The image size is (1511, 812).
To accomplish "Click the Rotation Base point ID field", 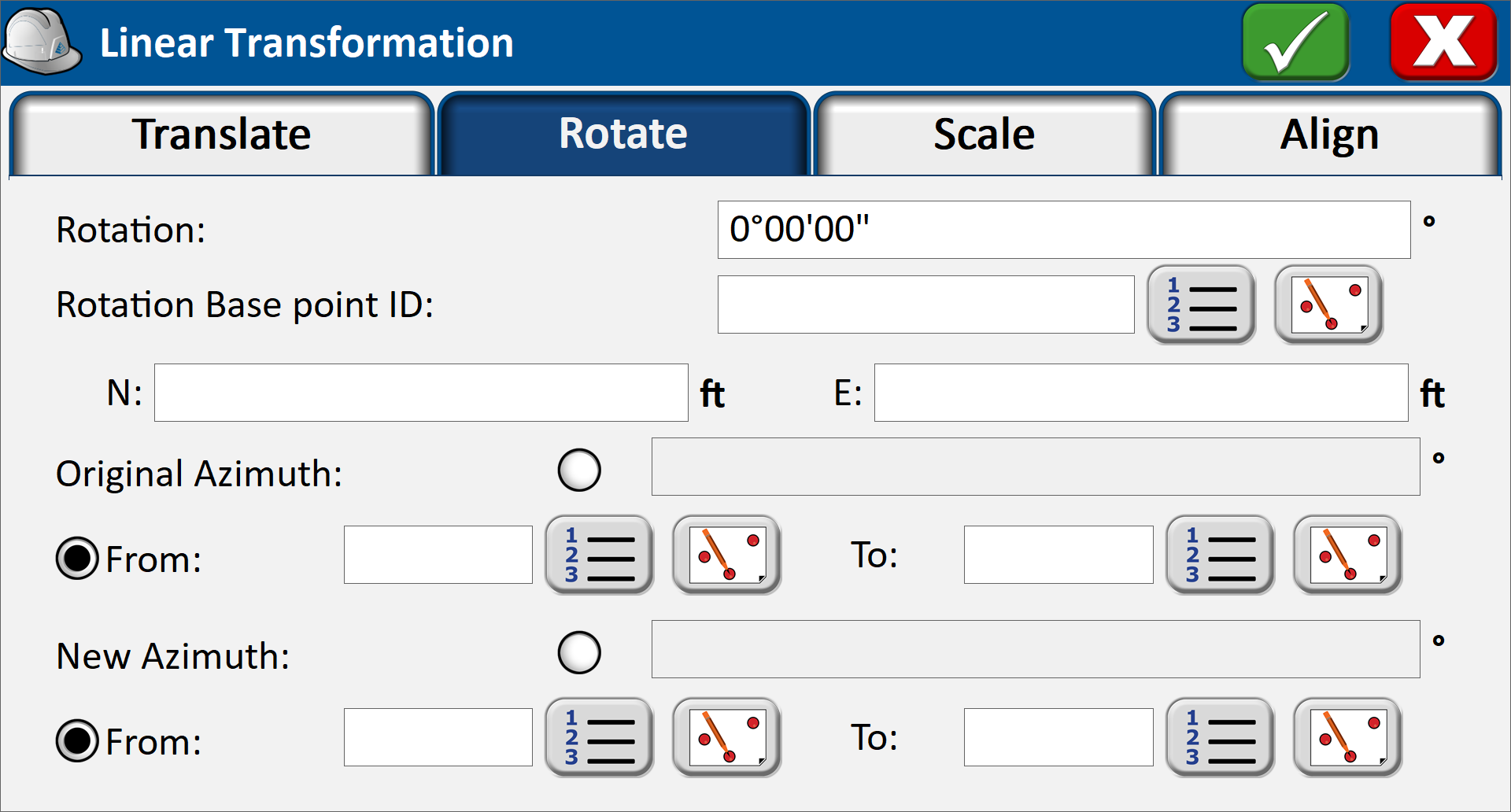I will click(925, 304).
